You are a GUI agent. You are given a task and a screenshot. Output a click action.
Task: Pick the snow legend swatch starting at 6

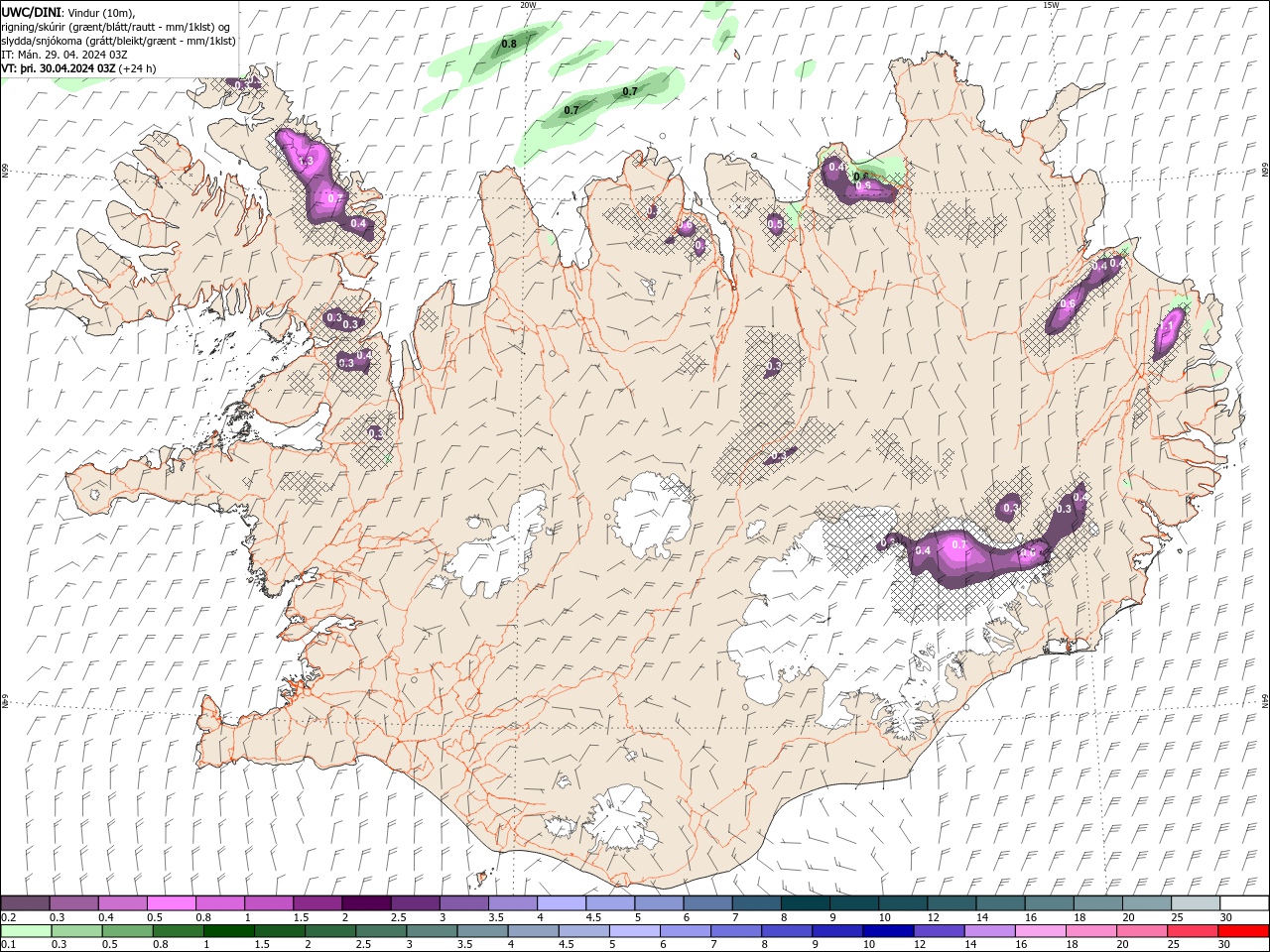[706, 903]
